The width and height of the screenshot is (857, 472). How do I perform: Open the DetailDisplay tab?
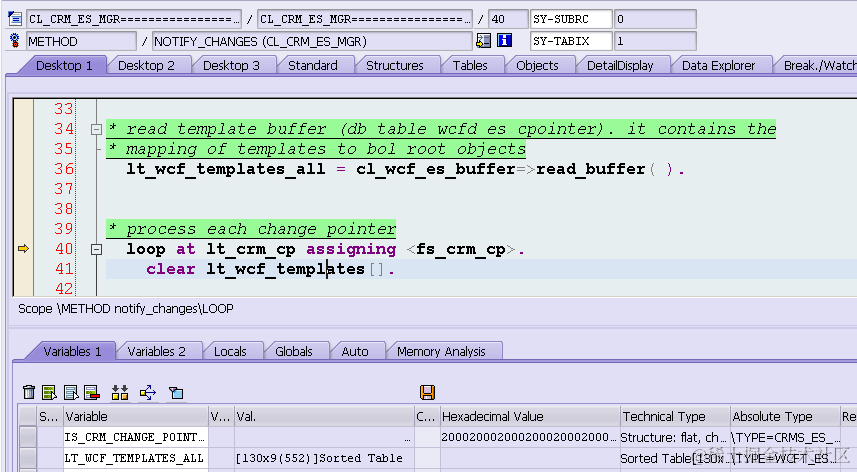(620, 66)
